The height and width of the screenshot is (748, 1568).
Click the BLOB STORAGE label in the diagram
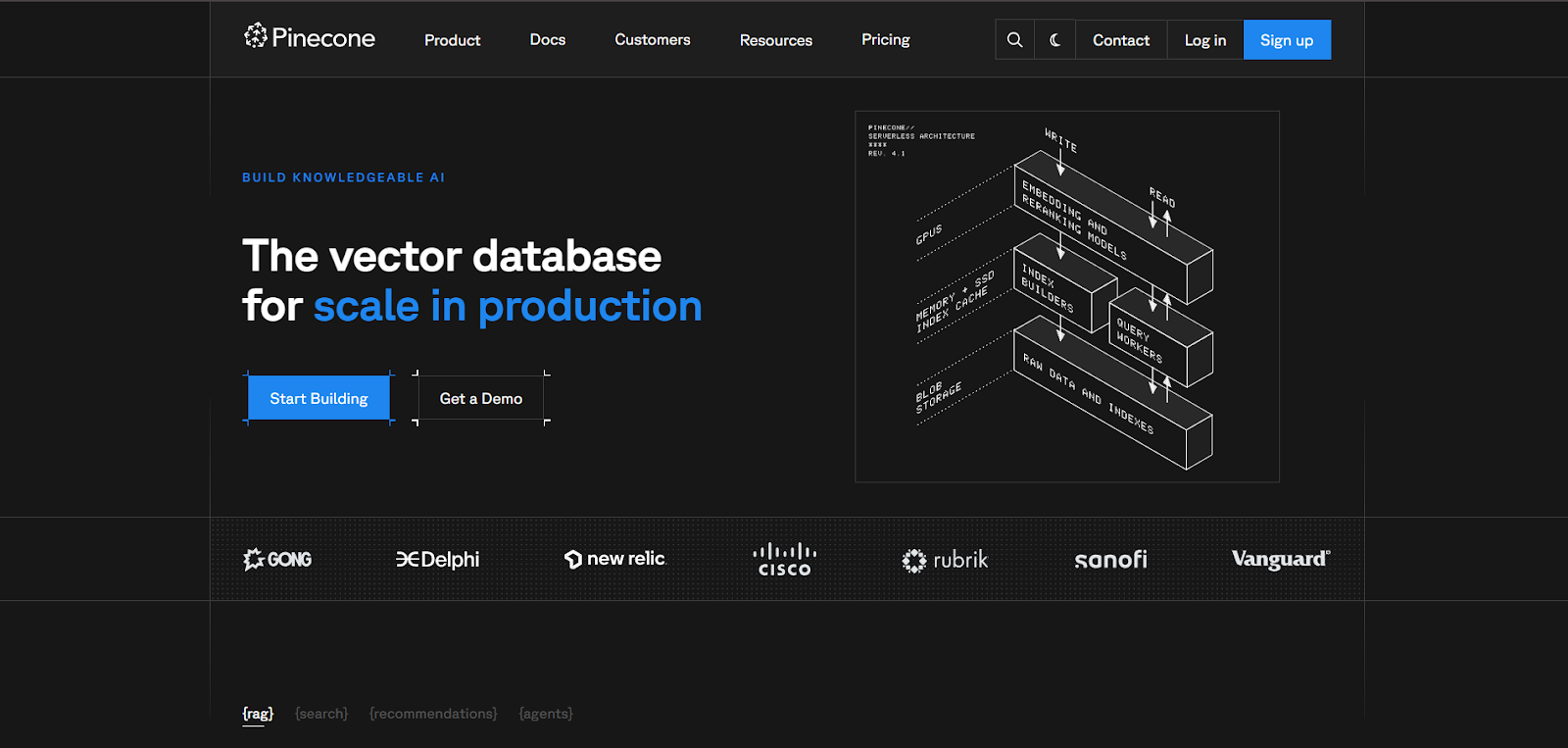pyautogui.click(x=939, y=396)
